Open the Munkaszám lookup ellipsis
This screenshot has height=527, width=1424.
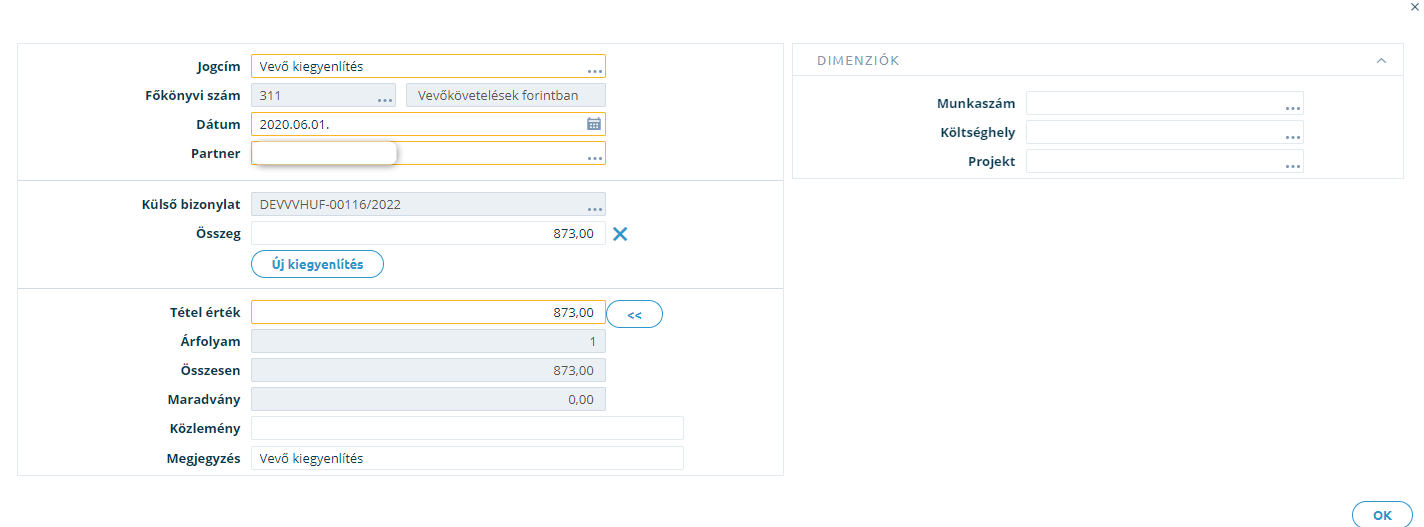tap(1293, 106)
